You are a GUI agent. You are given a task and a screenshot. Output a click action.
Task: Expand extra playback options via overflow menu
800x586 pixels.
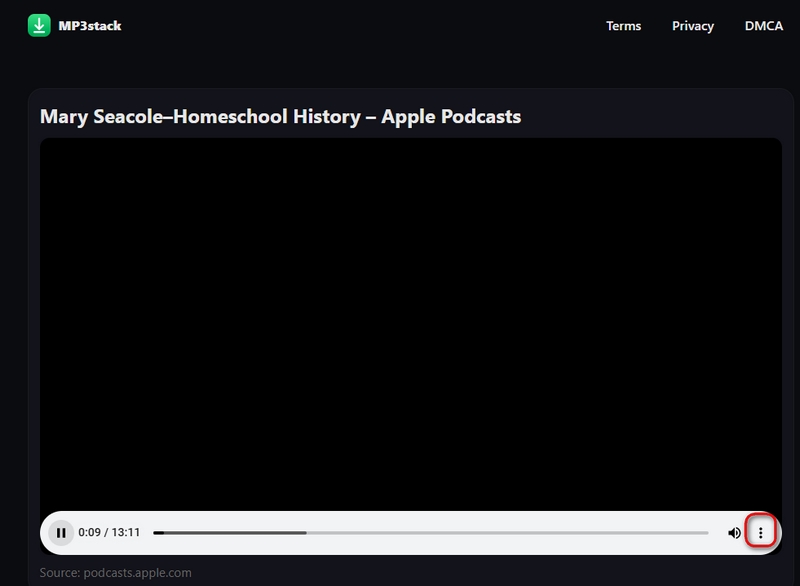point(763,532)
